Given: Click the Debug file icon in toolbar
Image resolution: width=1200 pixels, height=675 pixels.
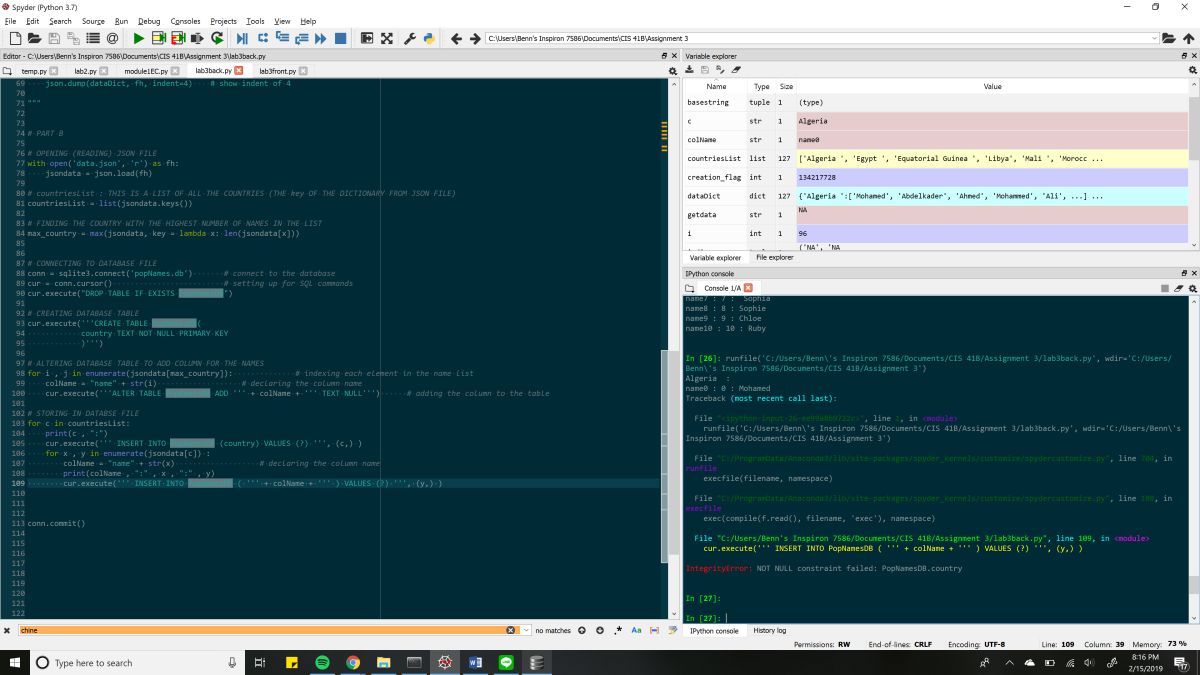Looking at the screenshot, I should [x=242, y=38].
